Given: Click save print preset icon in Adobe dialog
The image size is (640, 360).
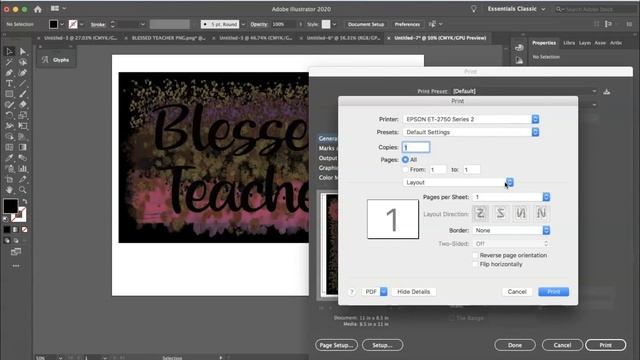Looking at the screenshot, I should coord(607,91).
